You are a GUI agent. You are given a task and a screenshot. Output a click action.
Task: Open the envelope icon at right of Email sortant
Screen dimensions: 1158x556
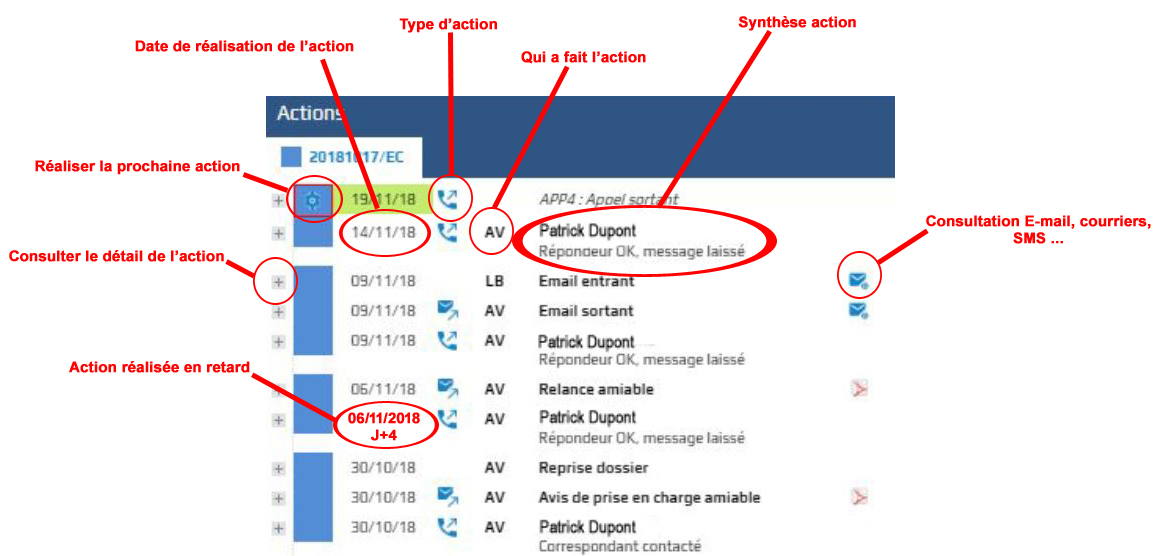pos(857,310)
